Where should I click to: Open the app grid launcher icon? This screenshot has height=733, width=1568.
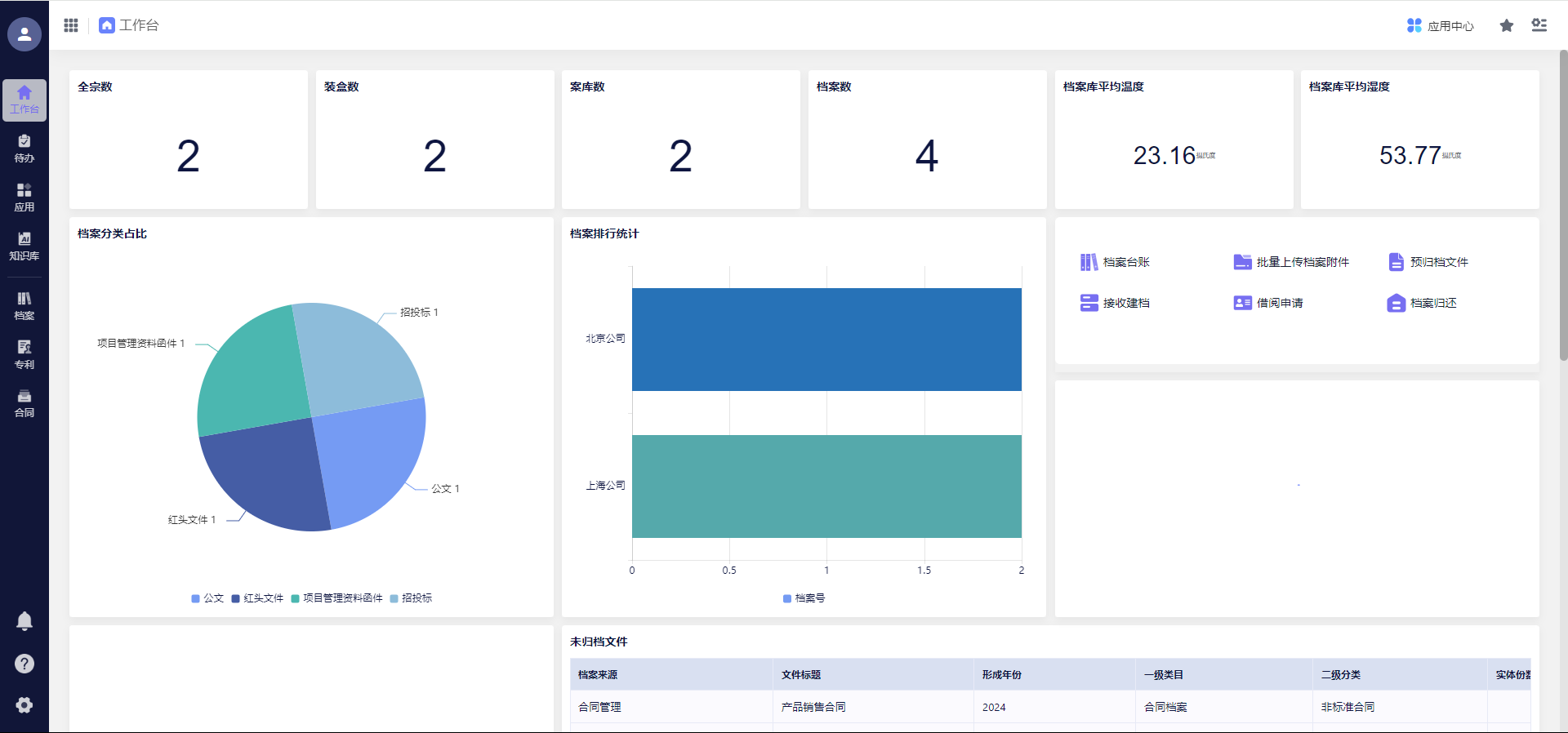point(71,25)
